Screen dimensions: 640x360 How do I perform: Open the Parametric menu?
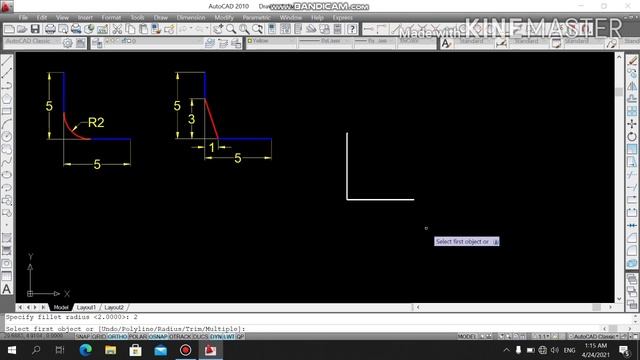(x=256, y=18)
